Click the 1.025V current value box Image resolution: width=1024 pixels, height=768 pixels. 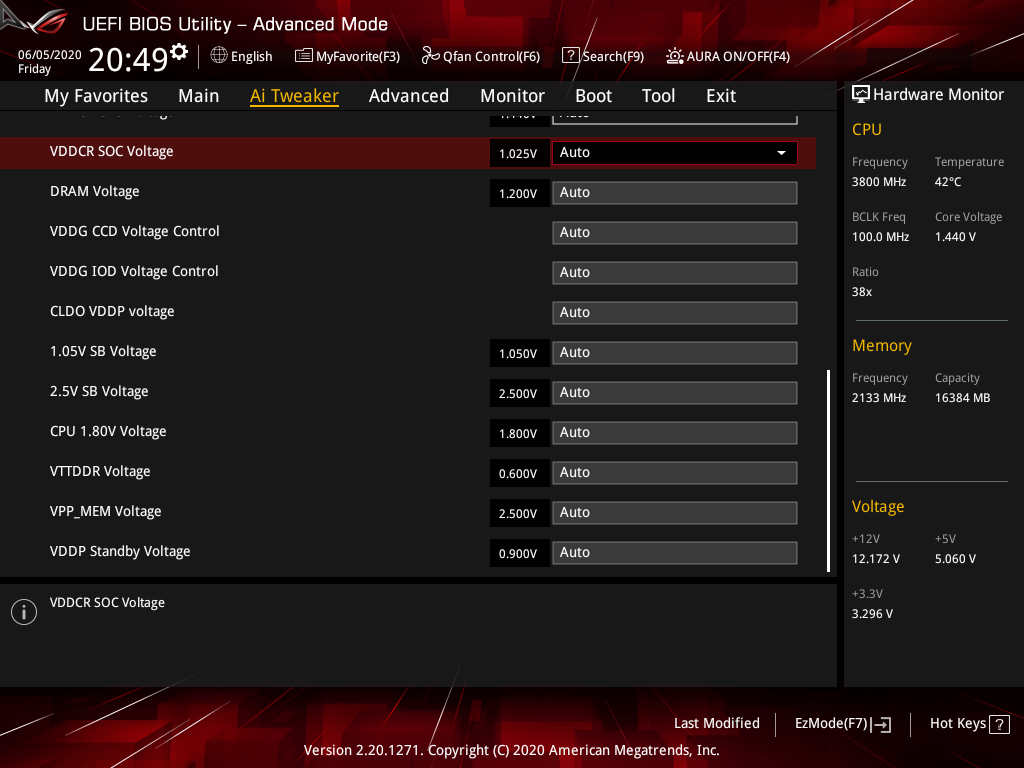[519, 153]
